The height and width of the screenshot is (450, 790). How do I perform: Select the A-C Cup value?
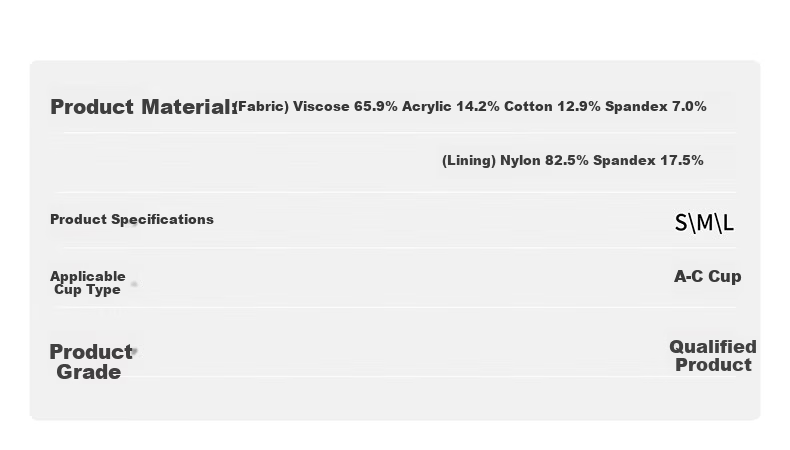707,276
